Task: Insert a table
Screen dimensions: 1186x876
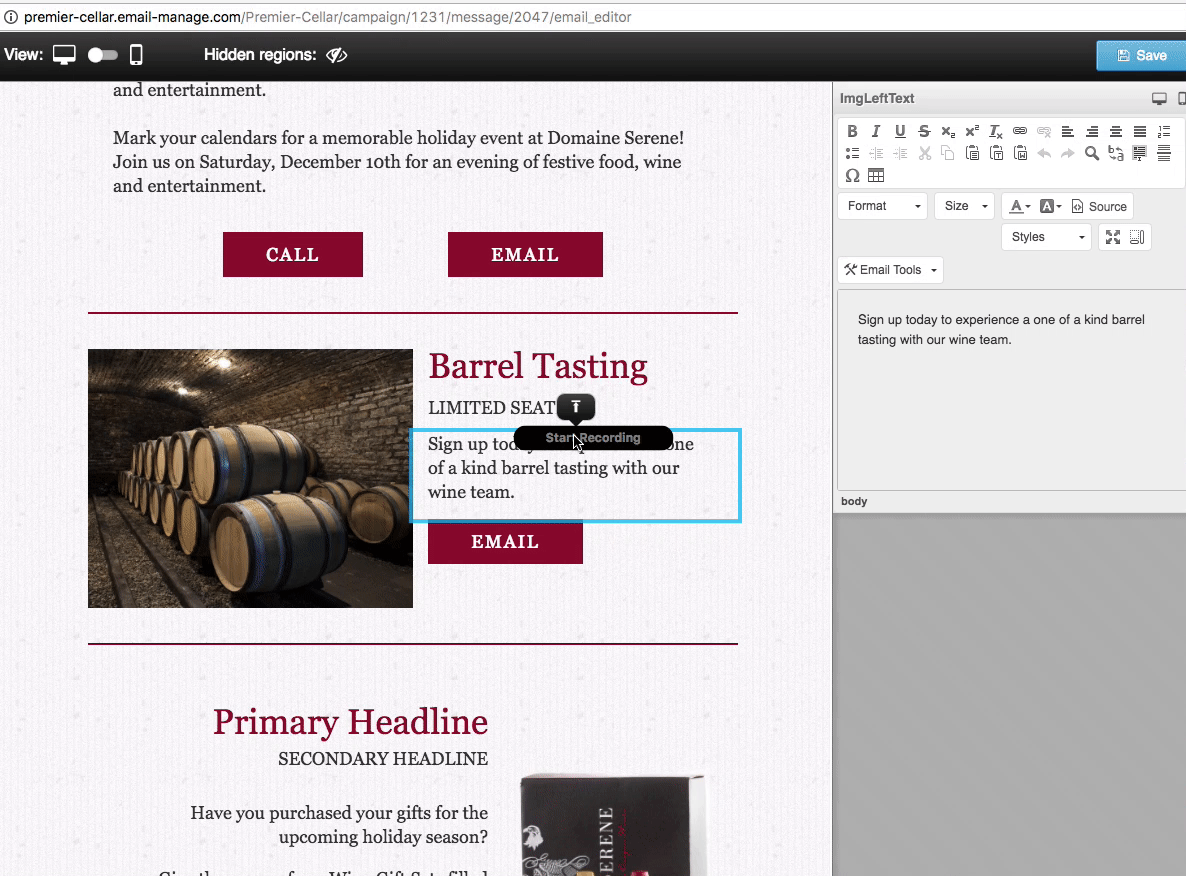Action: 876,176
